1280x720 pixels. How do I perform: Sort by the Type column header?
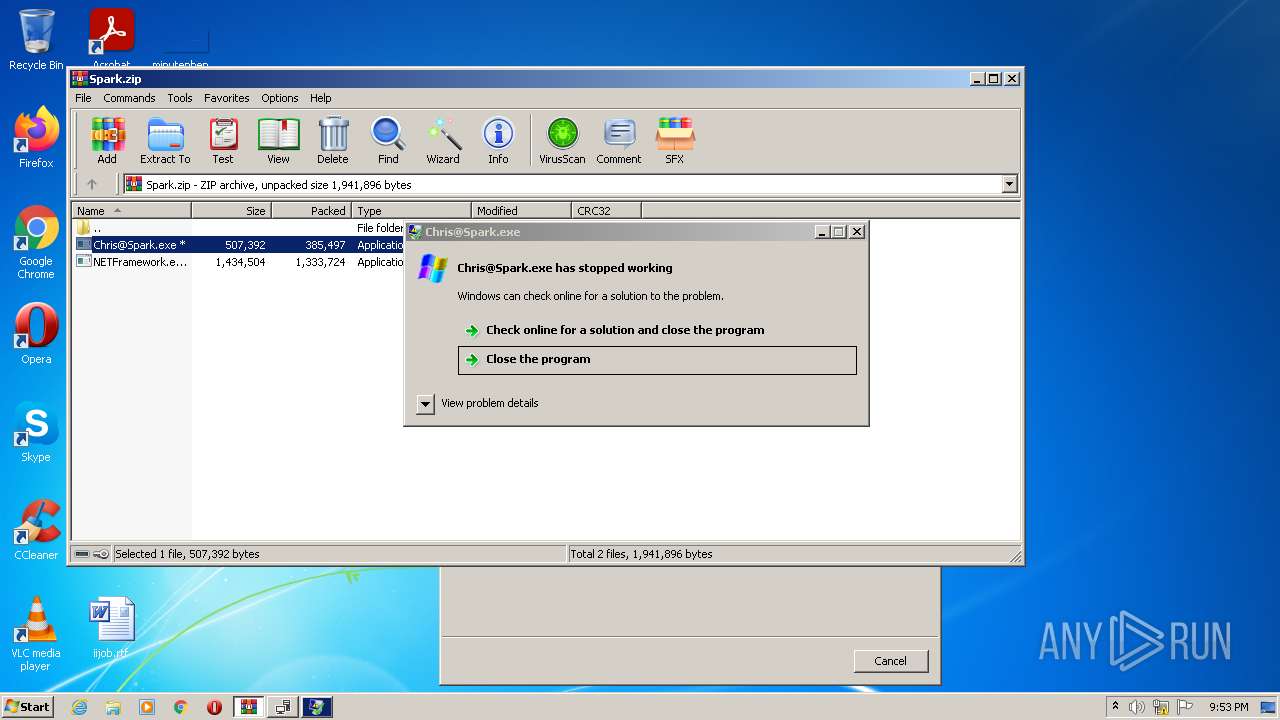[411, 211]
